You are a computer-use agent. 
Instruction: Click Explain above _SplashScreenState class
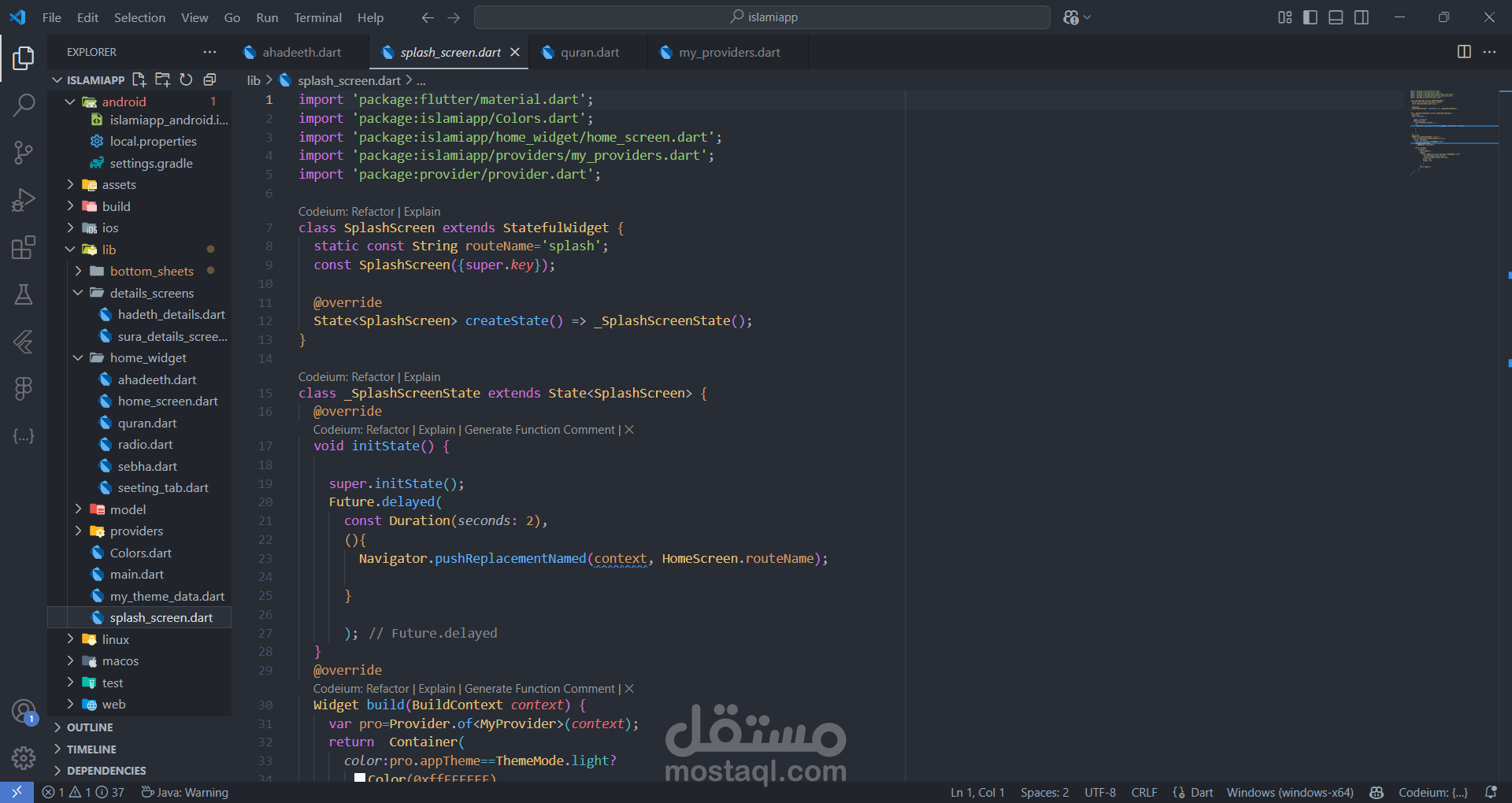click(x=422, y=377)
